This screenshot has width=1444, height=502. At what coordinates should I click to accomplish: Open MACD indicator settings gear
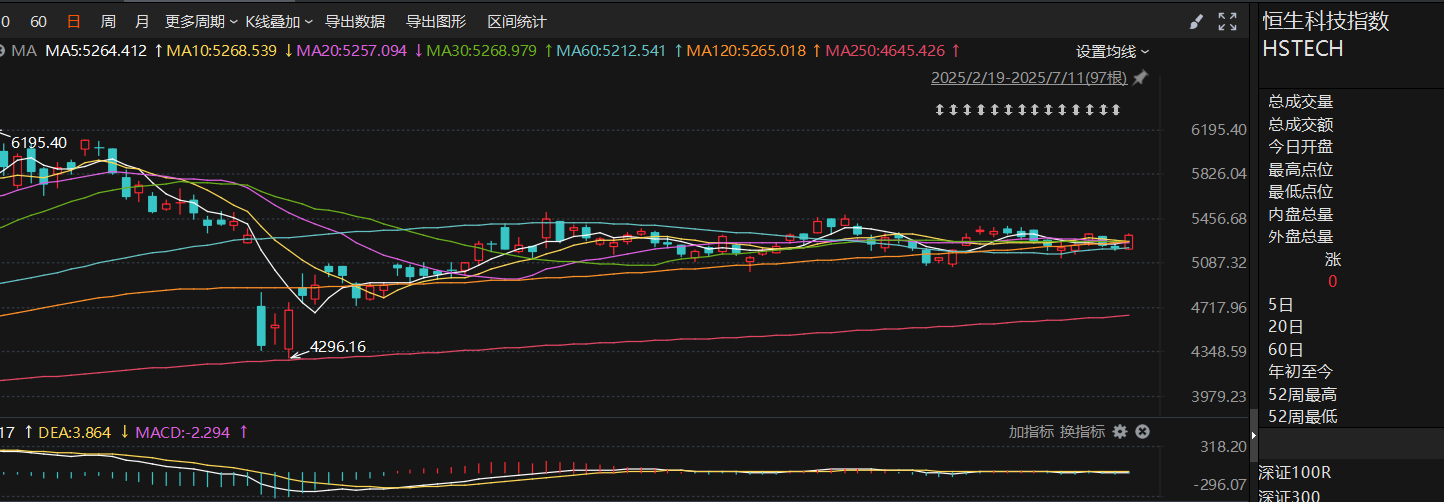tap(1120, 431)
